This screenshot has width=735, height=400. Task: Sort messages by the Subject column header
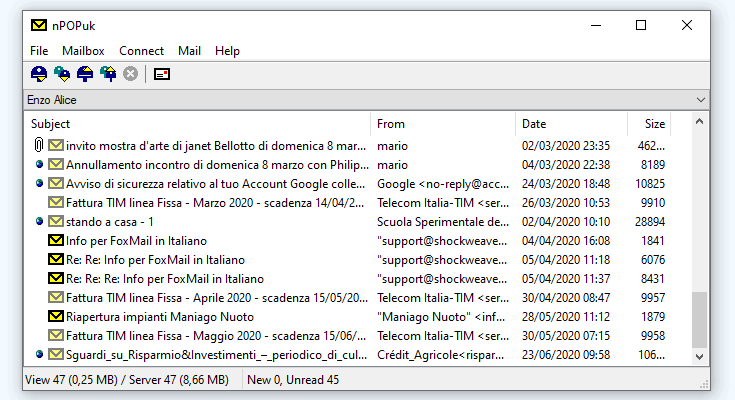(x=197, y=124)
